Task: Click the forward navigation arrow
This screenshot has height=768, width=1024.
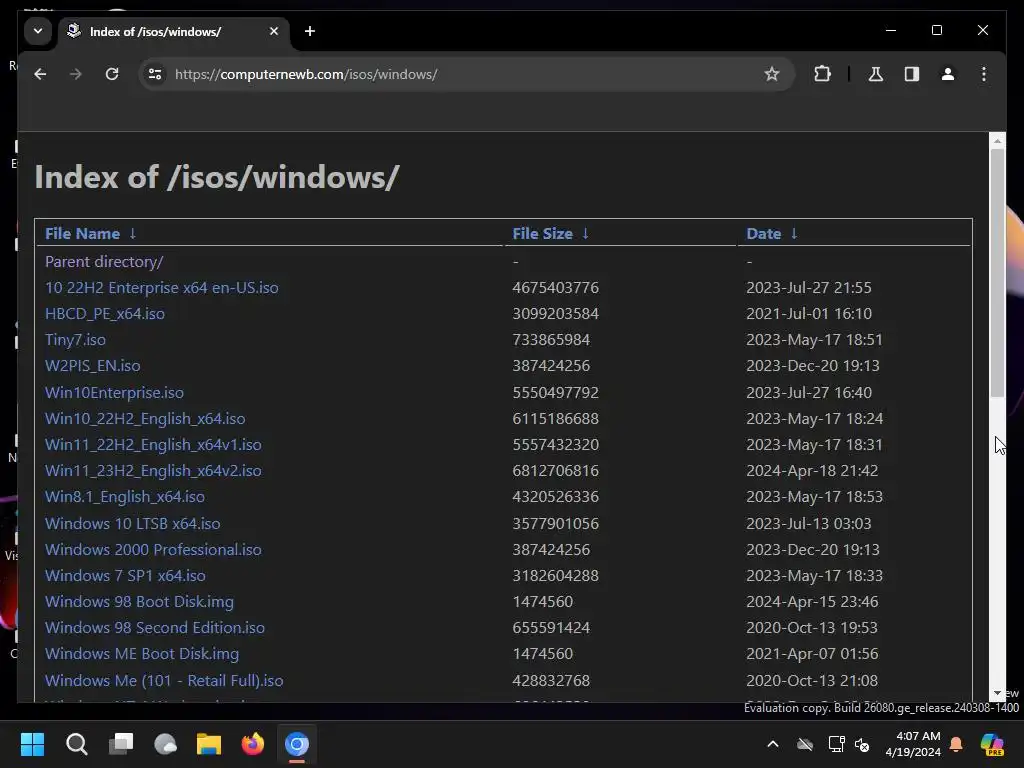Action: pyautogui.click(x=76, y=74)
